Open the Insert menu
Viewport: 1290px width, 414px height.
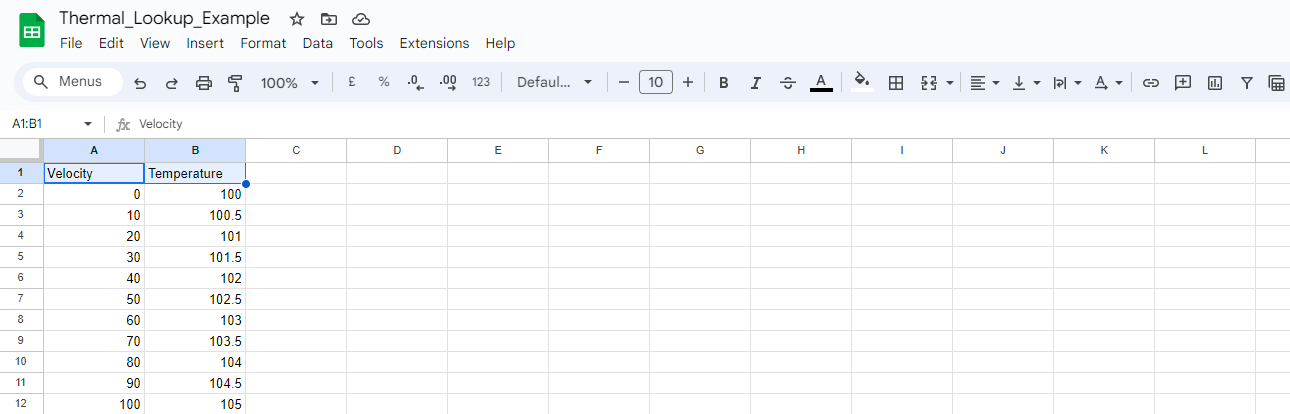pos(205,43)
